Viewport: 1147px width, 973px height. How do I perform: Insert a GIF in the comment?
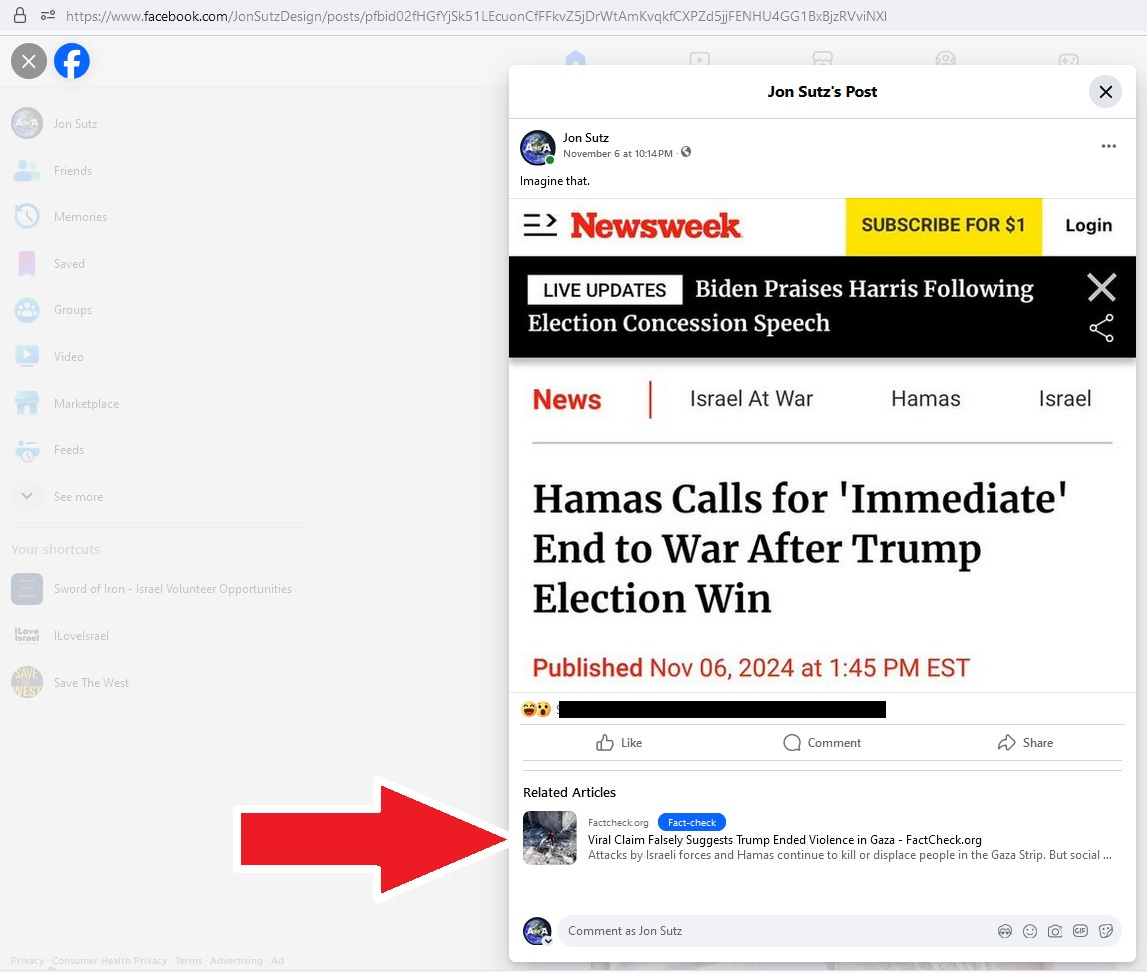[x=1080, y=931]
